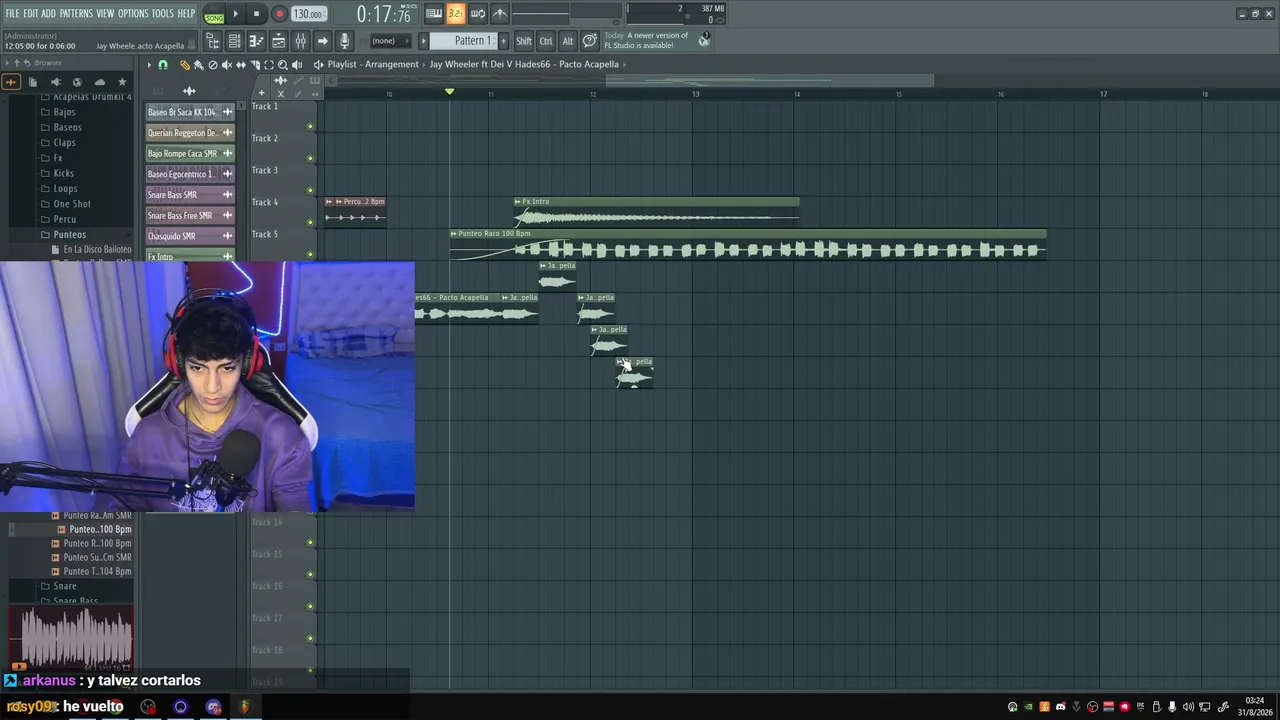Click the microphone recording icon
Viewport: 1280px width, 720px height.
(344, 41)
